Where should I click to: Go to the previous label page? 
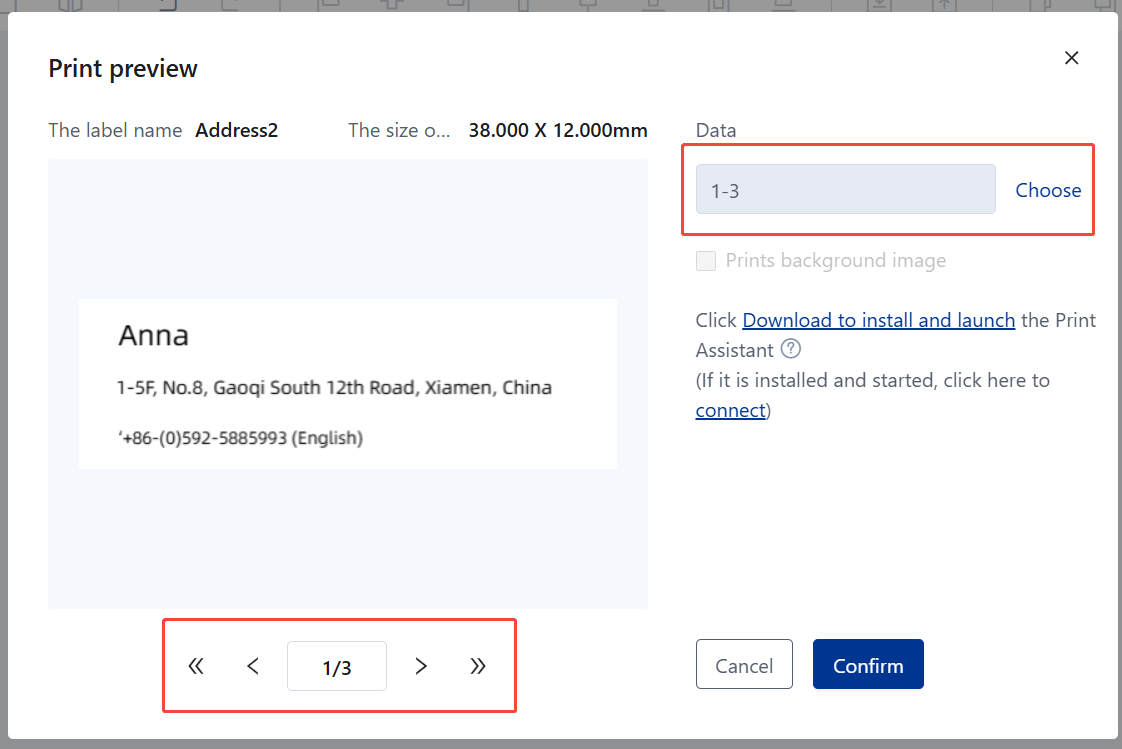point(253,666)
